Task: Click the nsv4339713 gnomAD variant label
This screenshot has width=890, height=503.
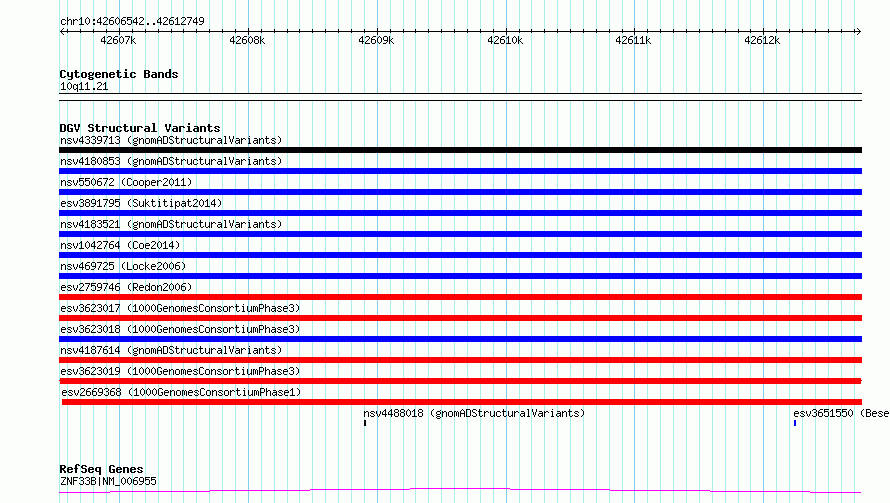Action: click(x=171, y=140)
